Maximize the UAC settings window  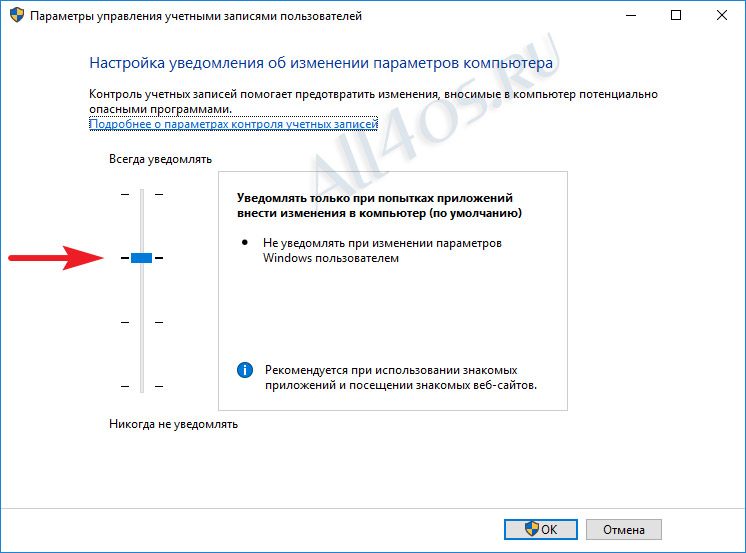(676, 16)
